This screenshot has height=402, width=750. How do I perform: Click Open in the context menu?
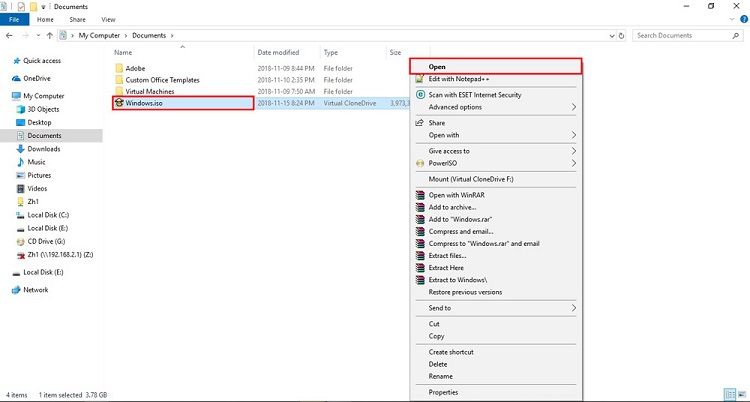[437, 66]
